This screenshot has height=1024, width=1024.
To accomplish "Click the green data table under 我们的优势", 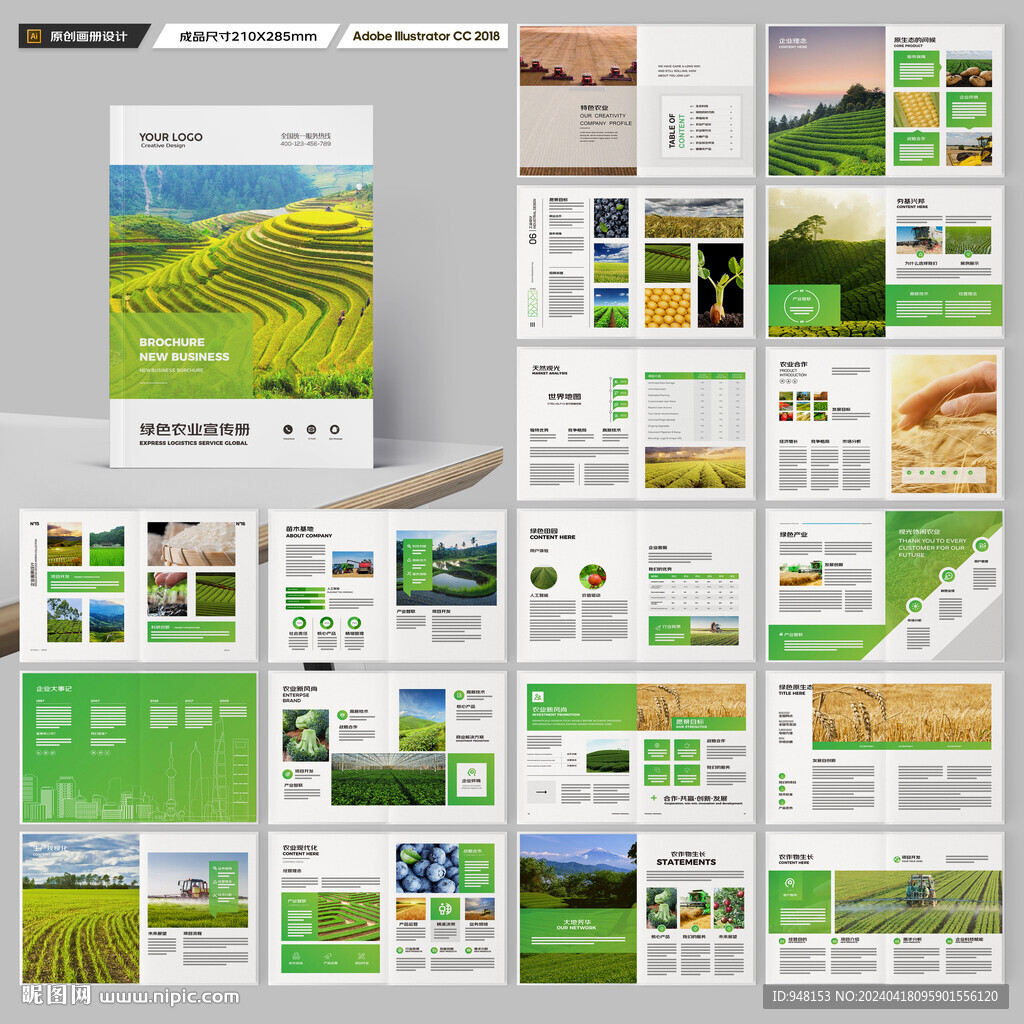I will tap(694, 592).
